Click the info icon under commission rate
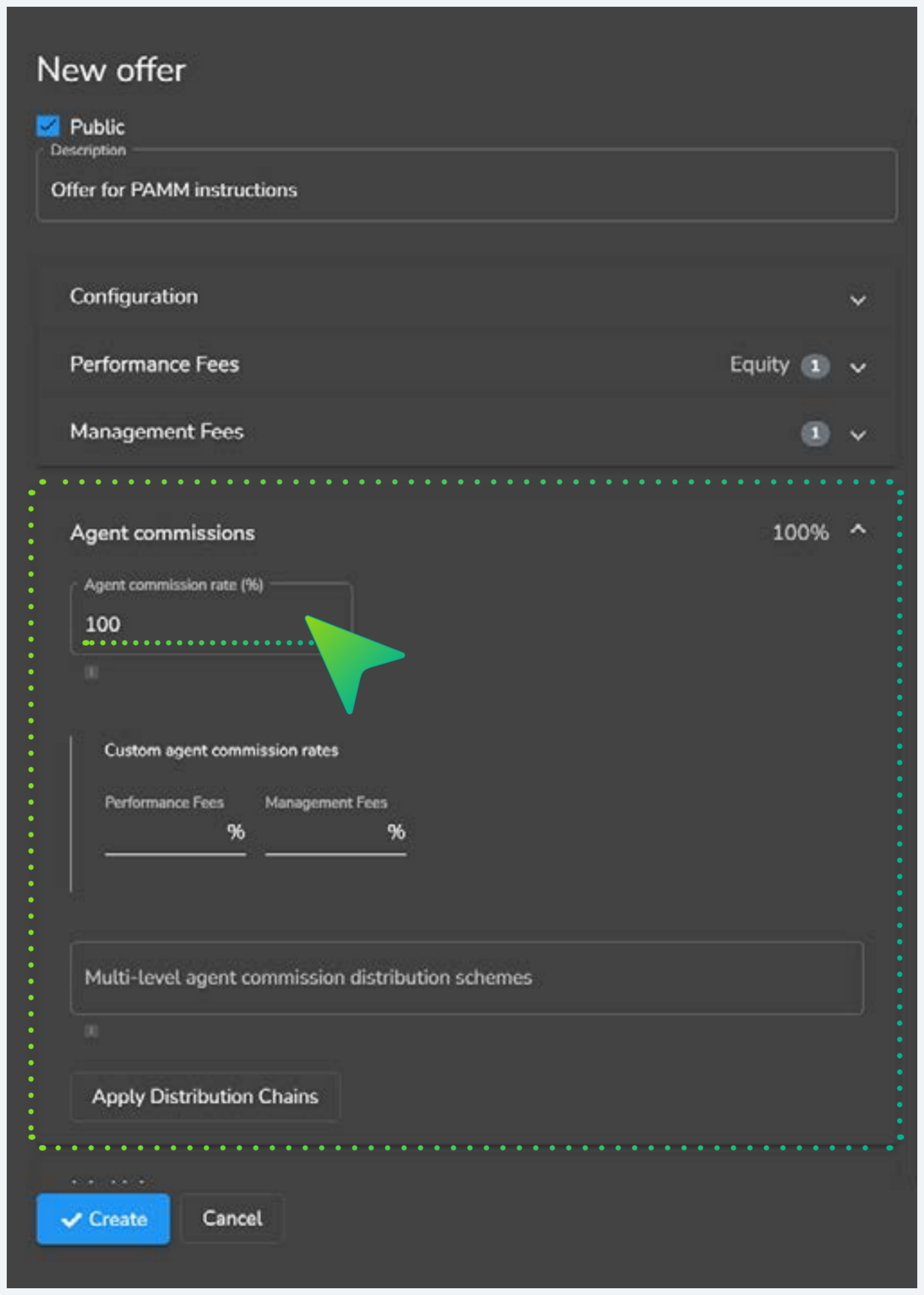 [x=91, y=672]
